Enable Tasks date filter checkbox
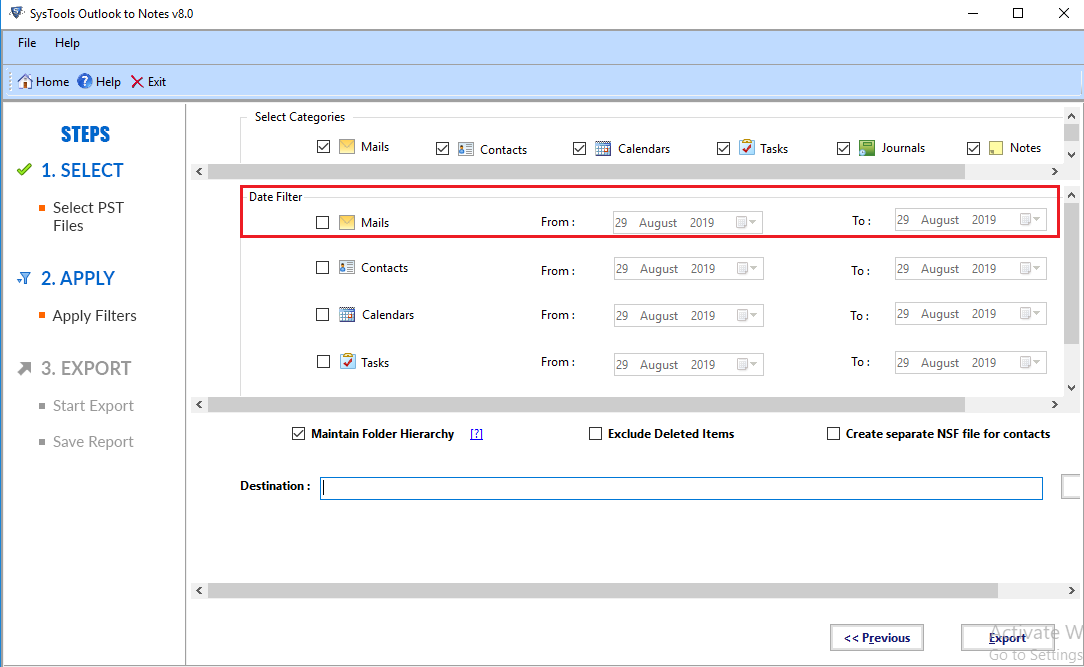Image resolution: width=1084 pixels, height=667 pixels. [323, 361]
